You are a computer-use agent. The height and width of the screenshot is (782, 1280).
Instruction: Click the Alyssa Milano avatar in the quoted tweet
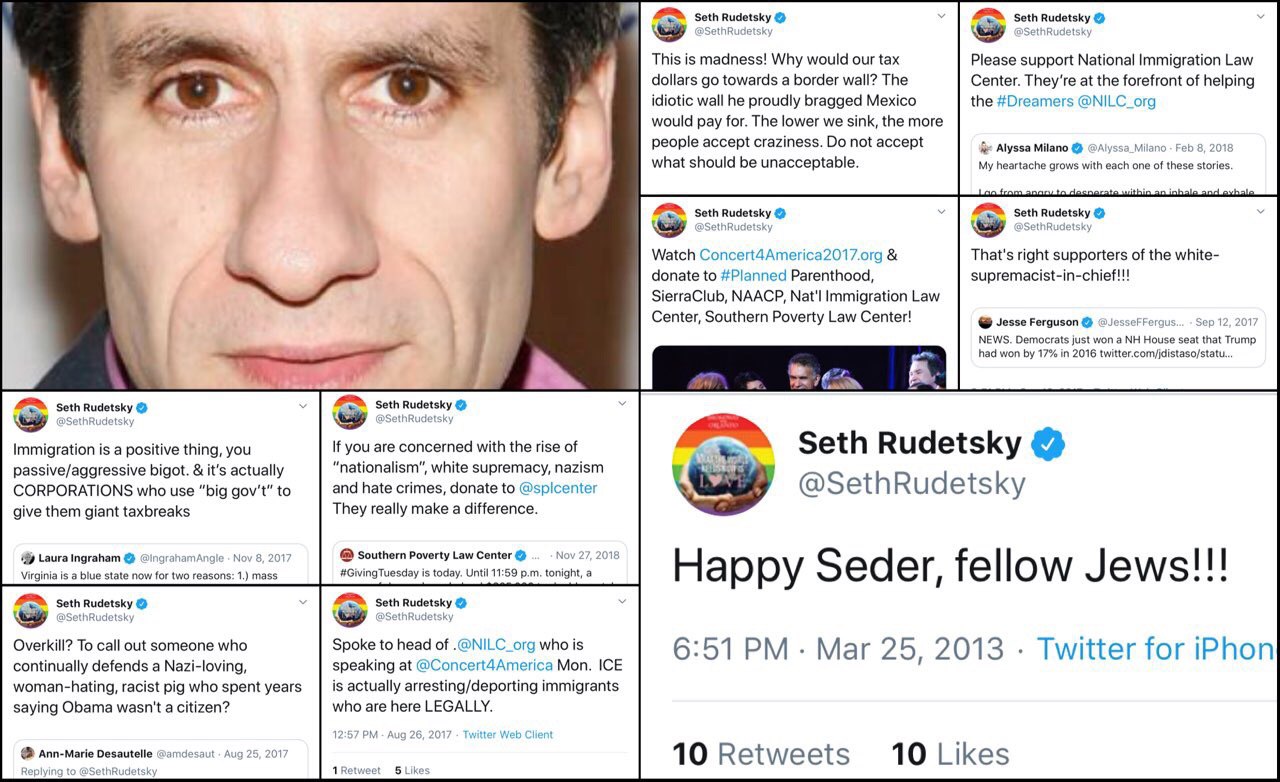pyautogui.click(x=985, y=148)
